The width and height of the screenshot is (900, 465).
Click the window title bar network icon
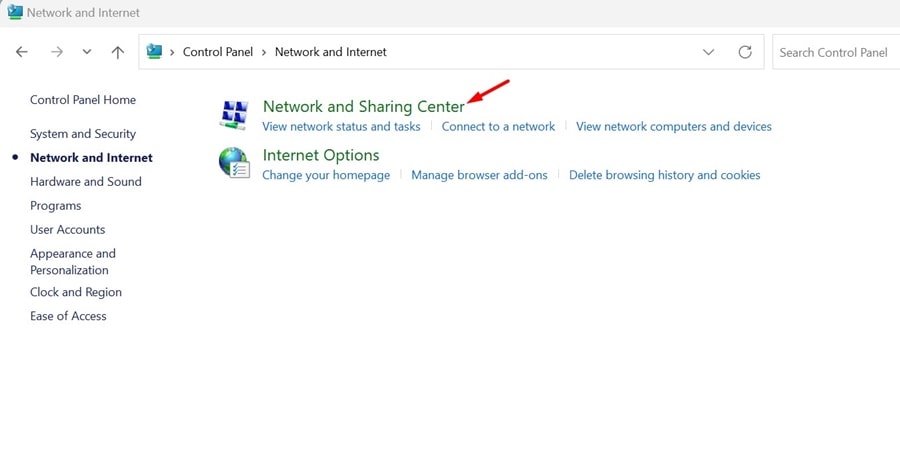coord(14,13)
